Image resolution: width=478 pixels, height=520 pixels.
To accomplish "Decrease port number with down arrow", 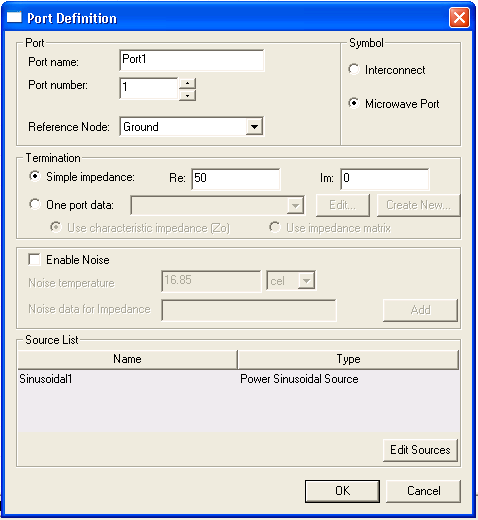I will [x=187, y=95].
